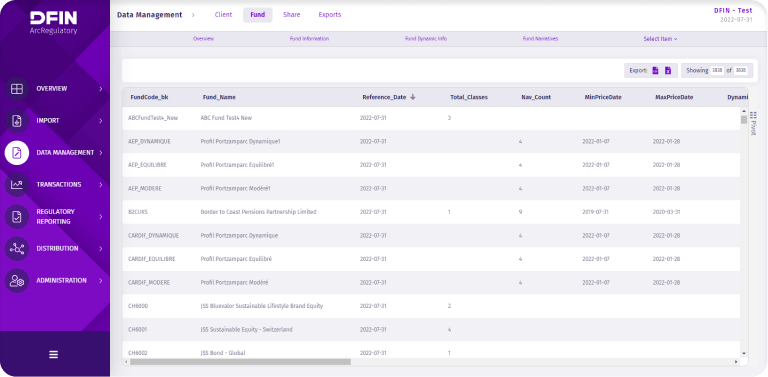Expand the Transactions sidebar chevron
Viewport: 768px width, 377px height.
[x=101, y=185]
